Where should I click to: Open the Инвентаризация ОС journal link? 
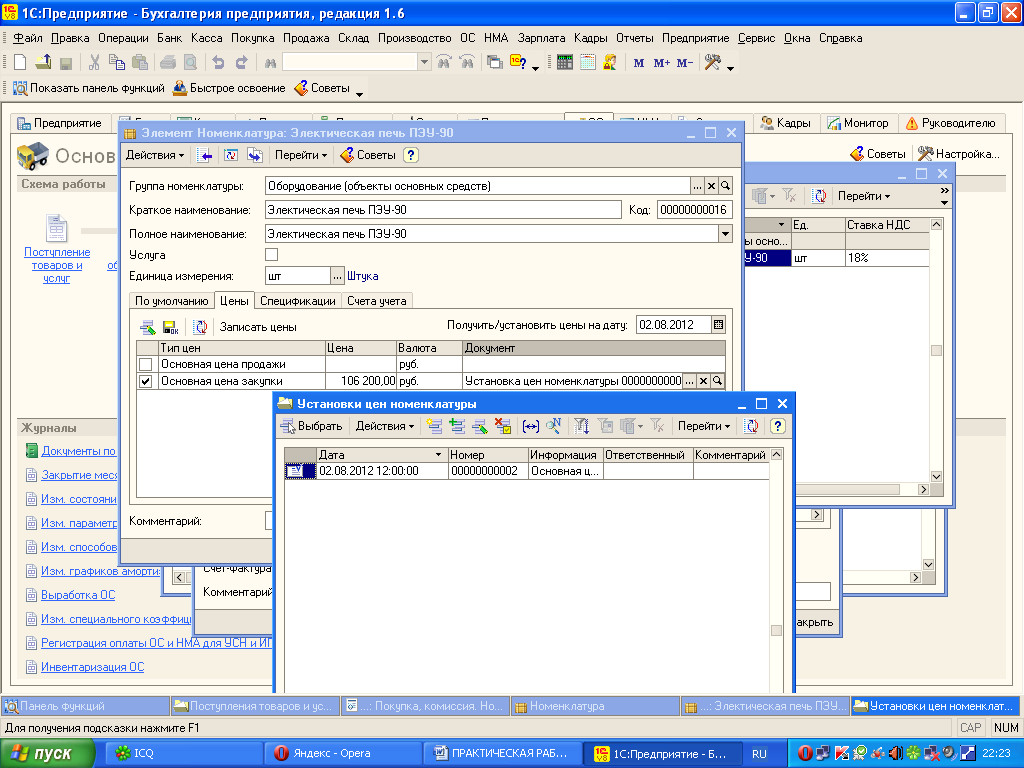[x=93, y=667]
